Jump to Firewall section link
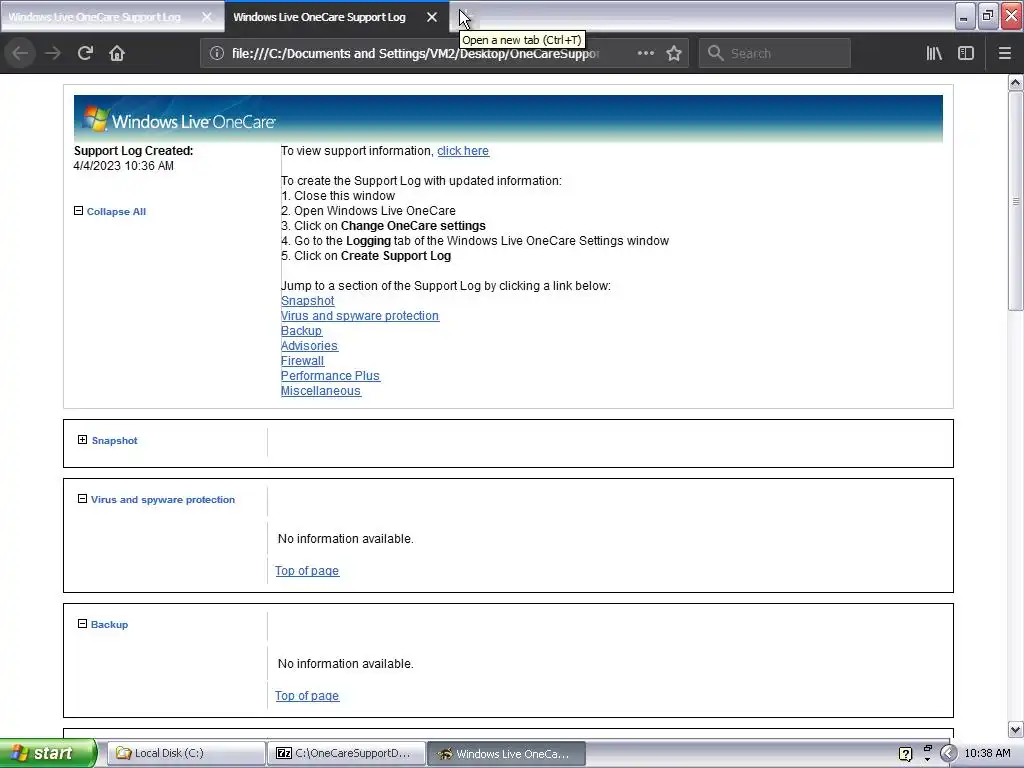This screenshot has width=1024, height=768. tap(302, 360)
